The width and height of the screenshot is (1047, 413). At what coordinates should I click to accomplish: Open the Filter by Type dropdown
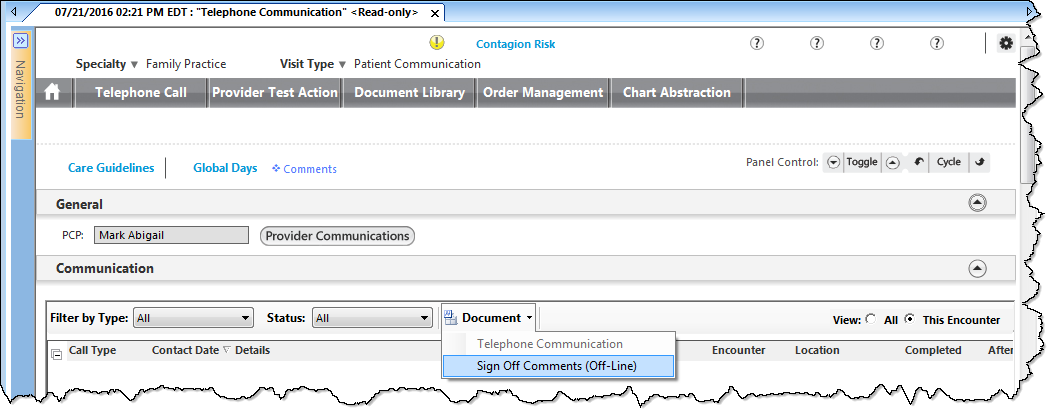pos(194,319)
